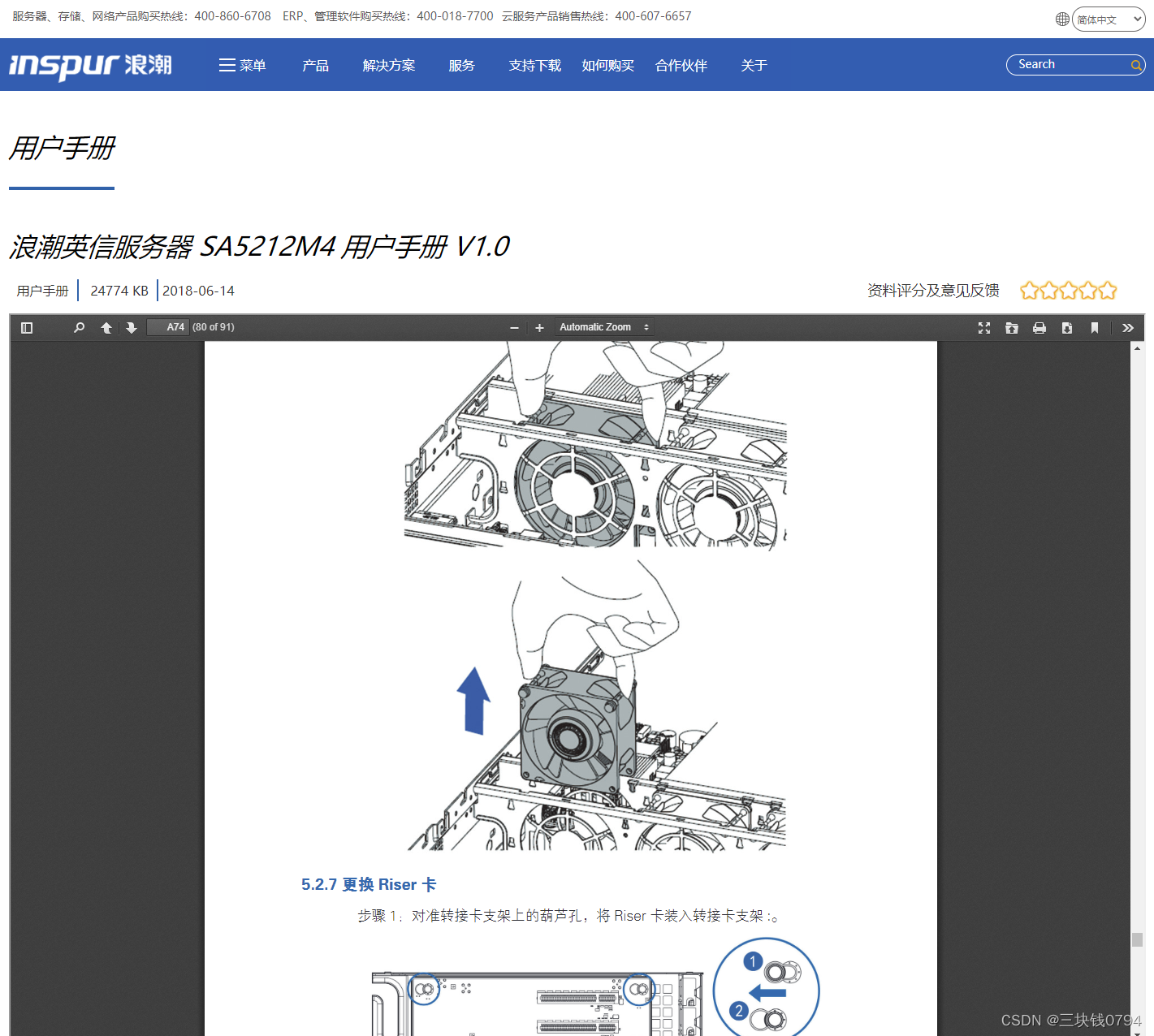The width and height of the screenshot is (1154, 1036).
Task: Switch PDF to presentation mode
Action: coord(984,328)
